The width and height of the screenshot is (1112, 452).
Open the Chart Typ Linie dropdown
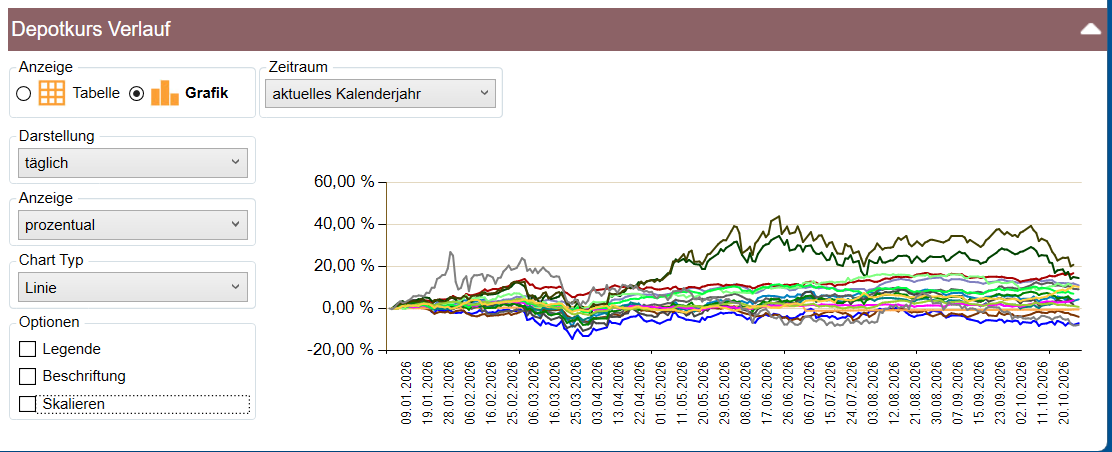coord(133,287)
